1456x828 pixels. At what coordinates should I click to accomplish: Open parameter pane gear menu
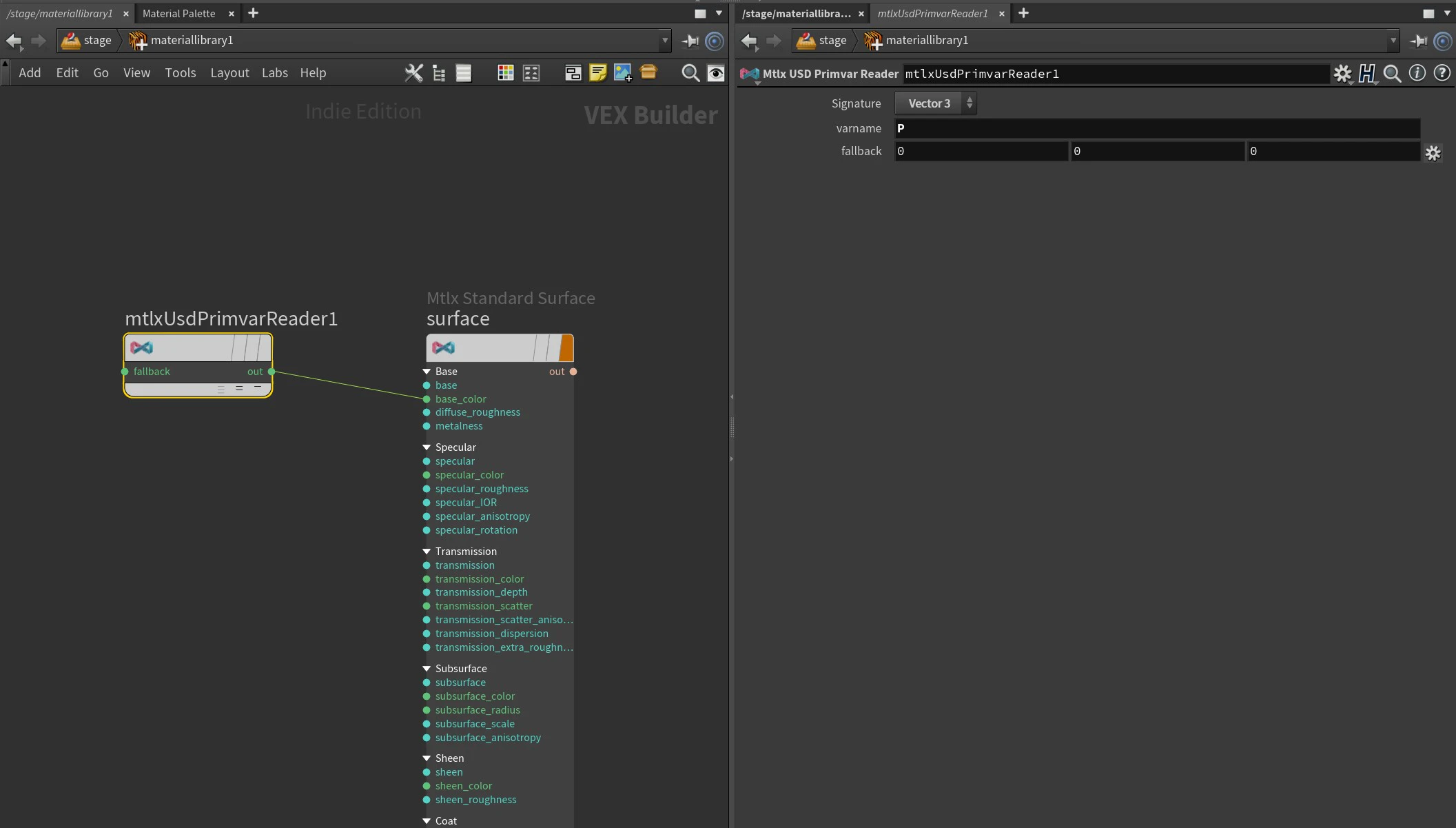click(x=1342, y=73)
